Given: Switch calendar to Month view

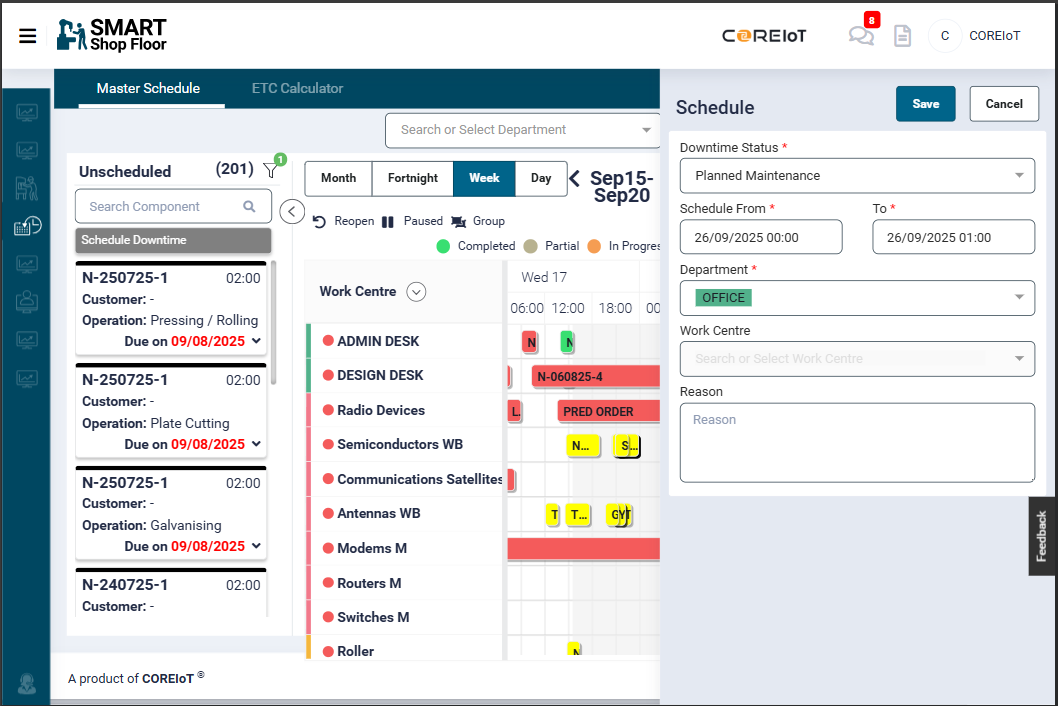Looking at the screenshot, I should (338, 178).
